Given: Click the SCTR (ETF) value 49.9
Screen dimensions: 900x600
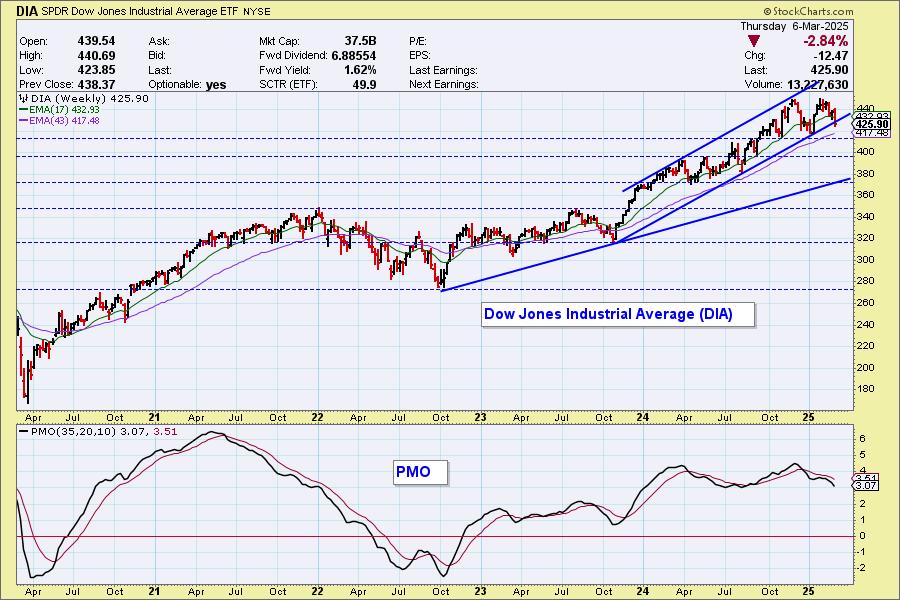Looking at the screenshot, I should [365, 84].
